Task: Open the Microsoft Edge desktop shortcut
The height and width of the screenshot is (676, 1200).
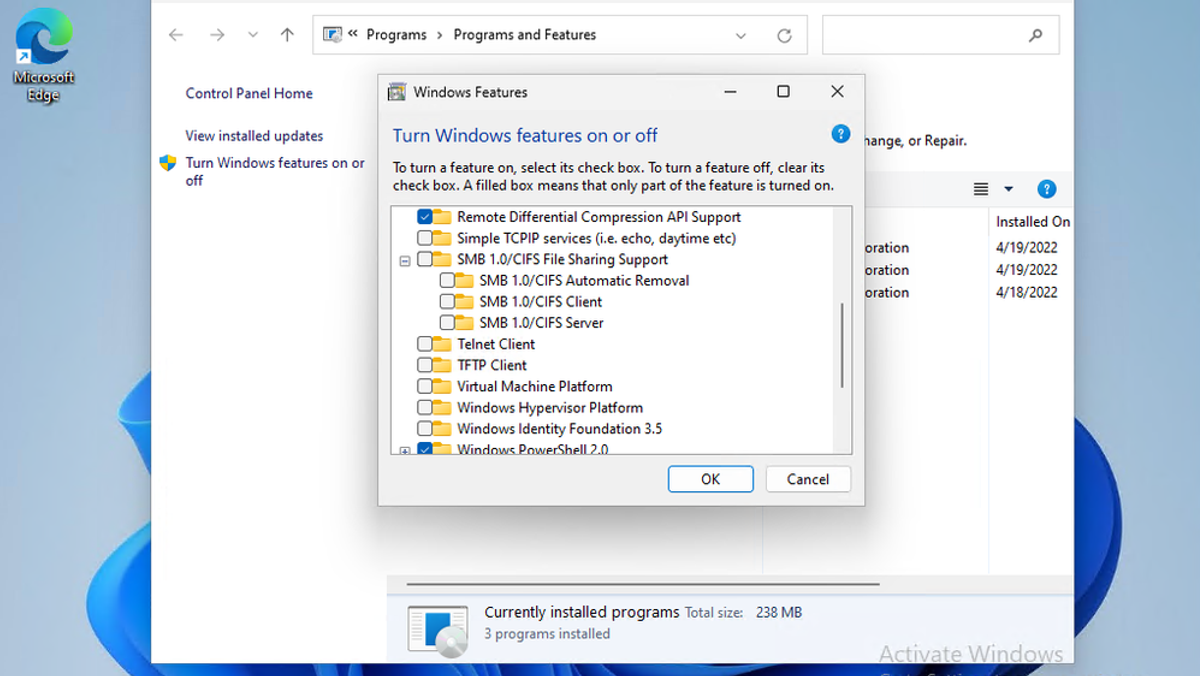Action: tap(44, 55)
